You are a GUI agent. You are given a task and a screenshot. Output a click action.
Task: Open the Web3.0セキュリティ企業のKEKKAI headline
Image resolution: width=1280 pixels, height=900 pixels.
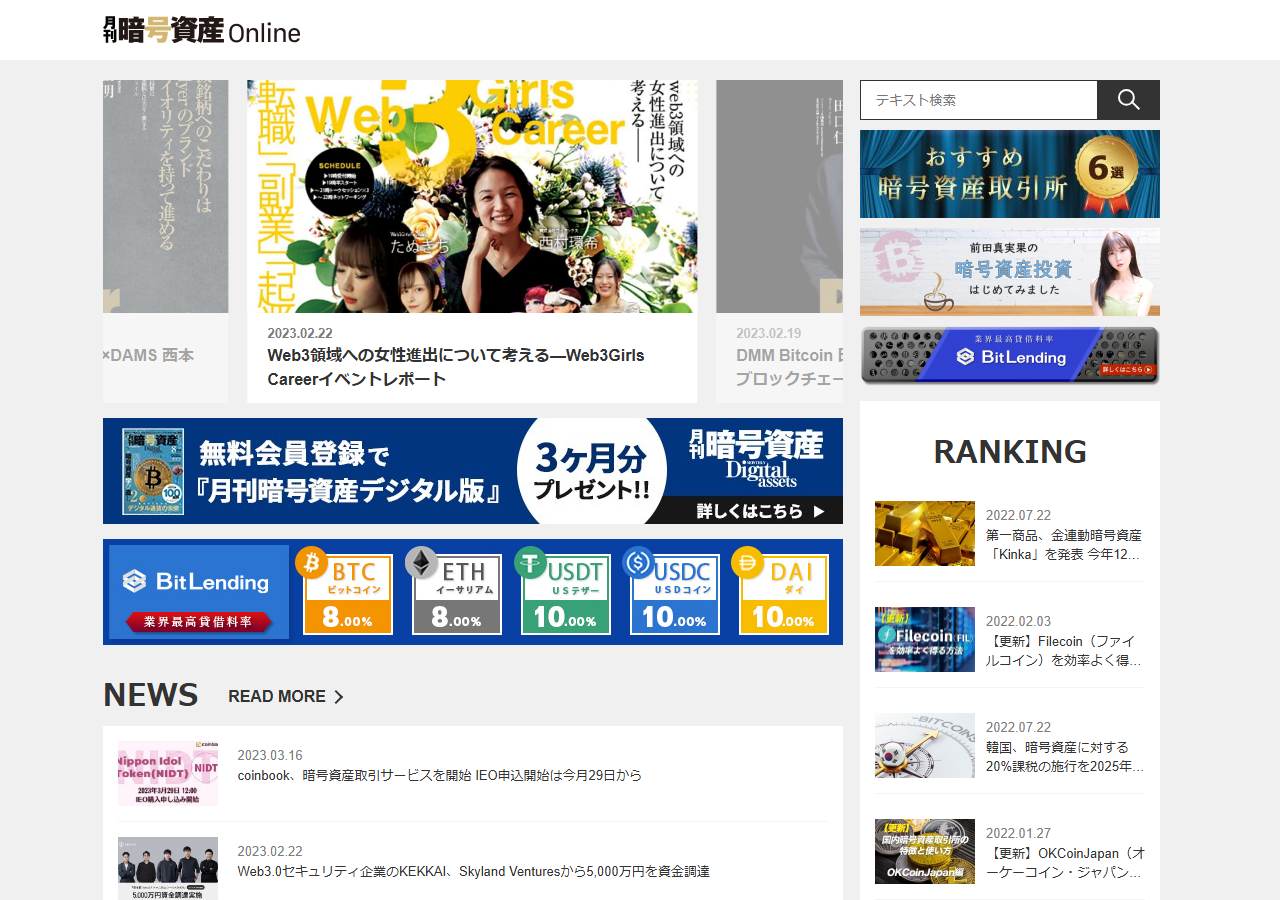click(473, 871)
